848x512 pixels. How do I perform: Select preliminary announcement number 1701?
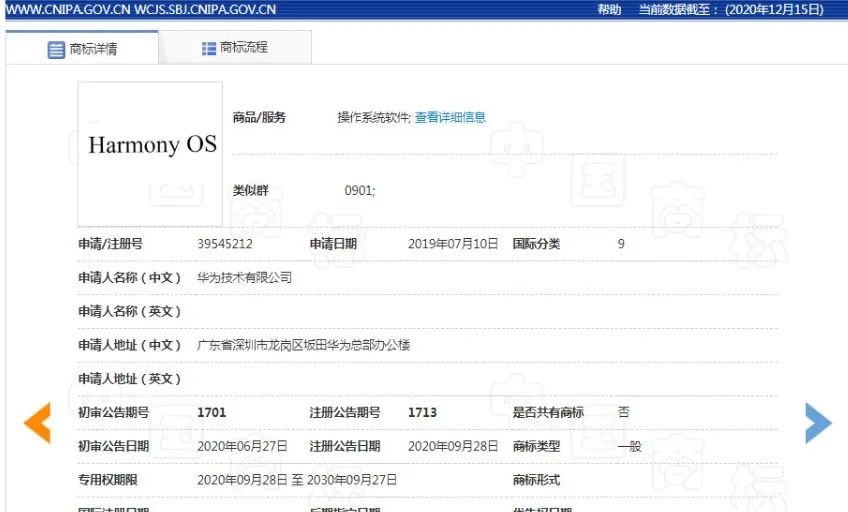pos(211,413)
